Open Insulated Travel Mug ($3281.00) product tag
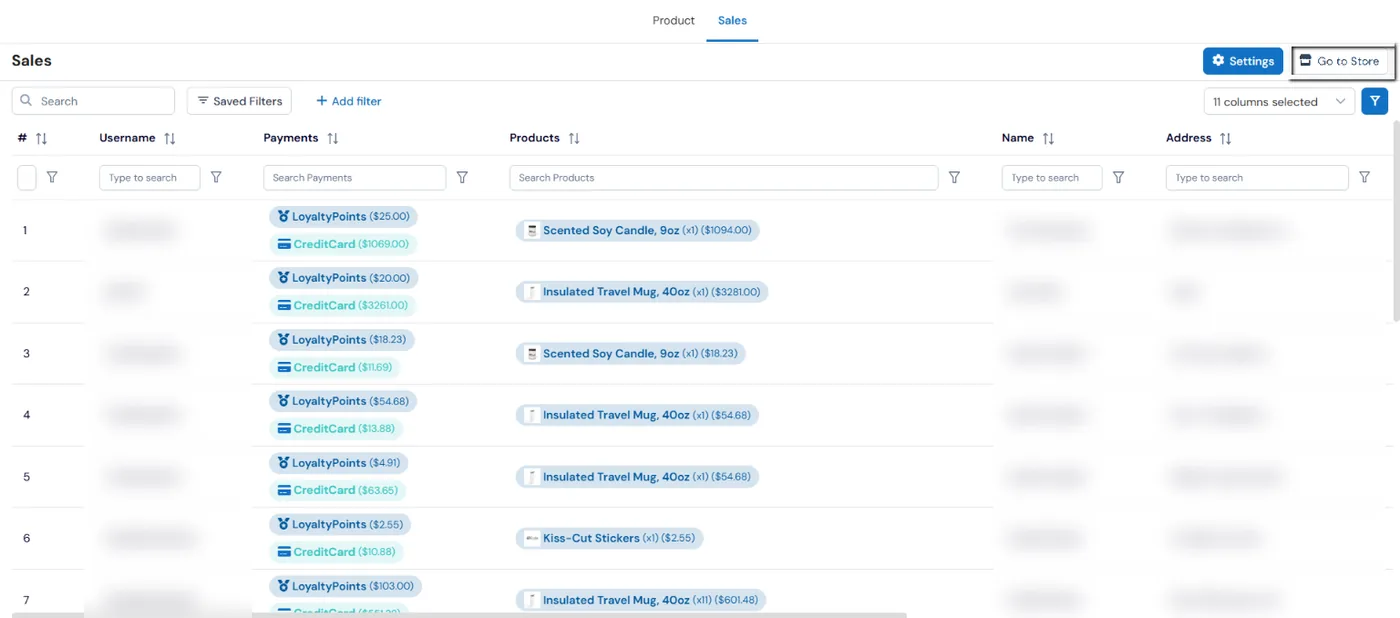 click(x=642, y=292)
